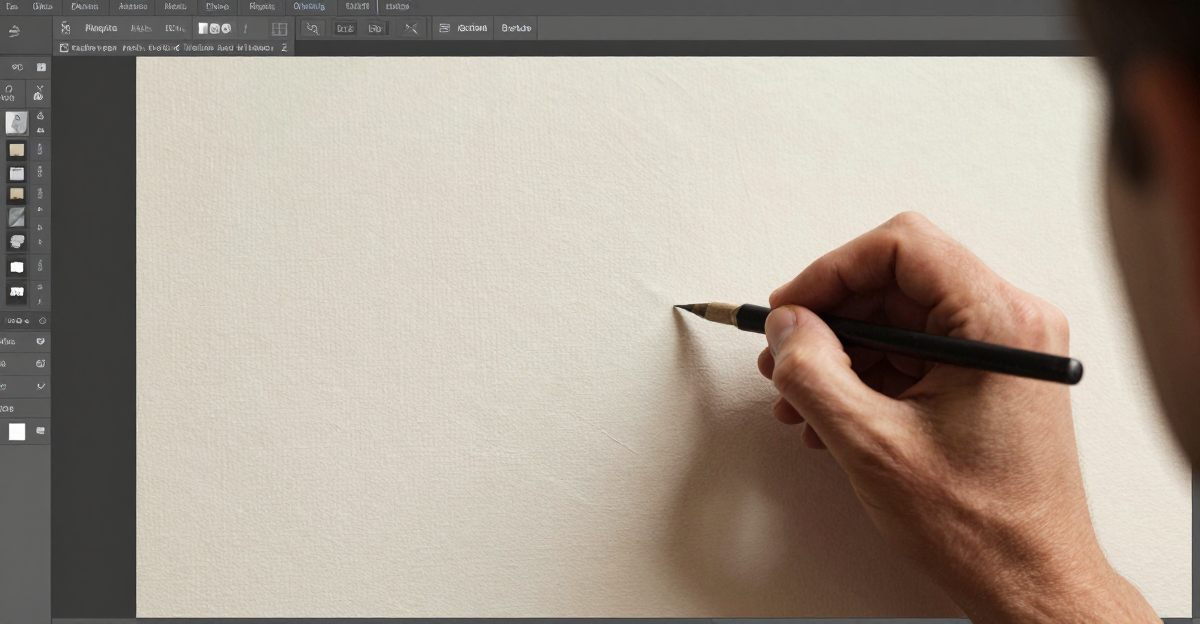Click the large white color swatch in toolbar
The width and height of the screenshot is (1200, 624).
click(17, 431)
